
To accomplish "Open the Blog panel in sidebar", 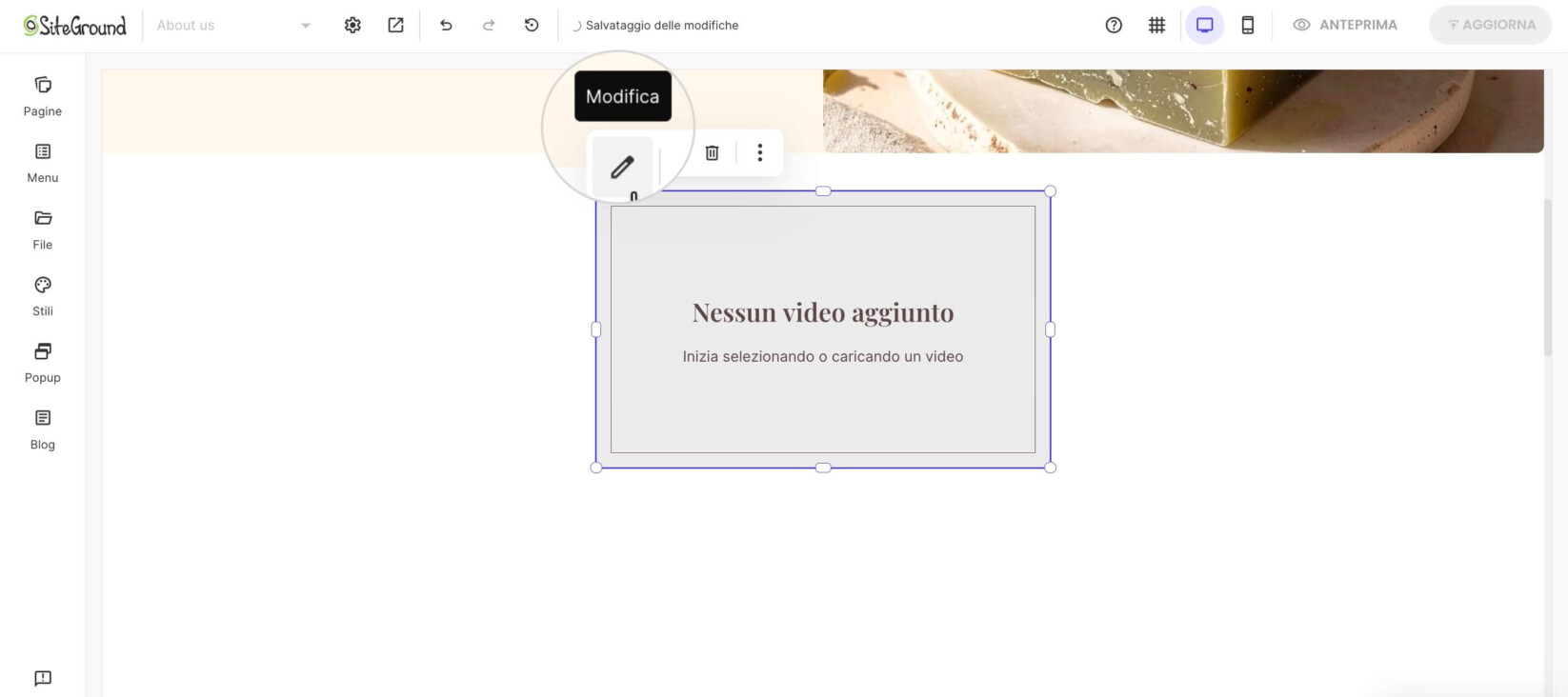I will [42, 430].
